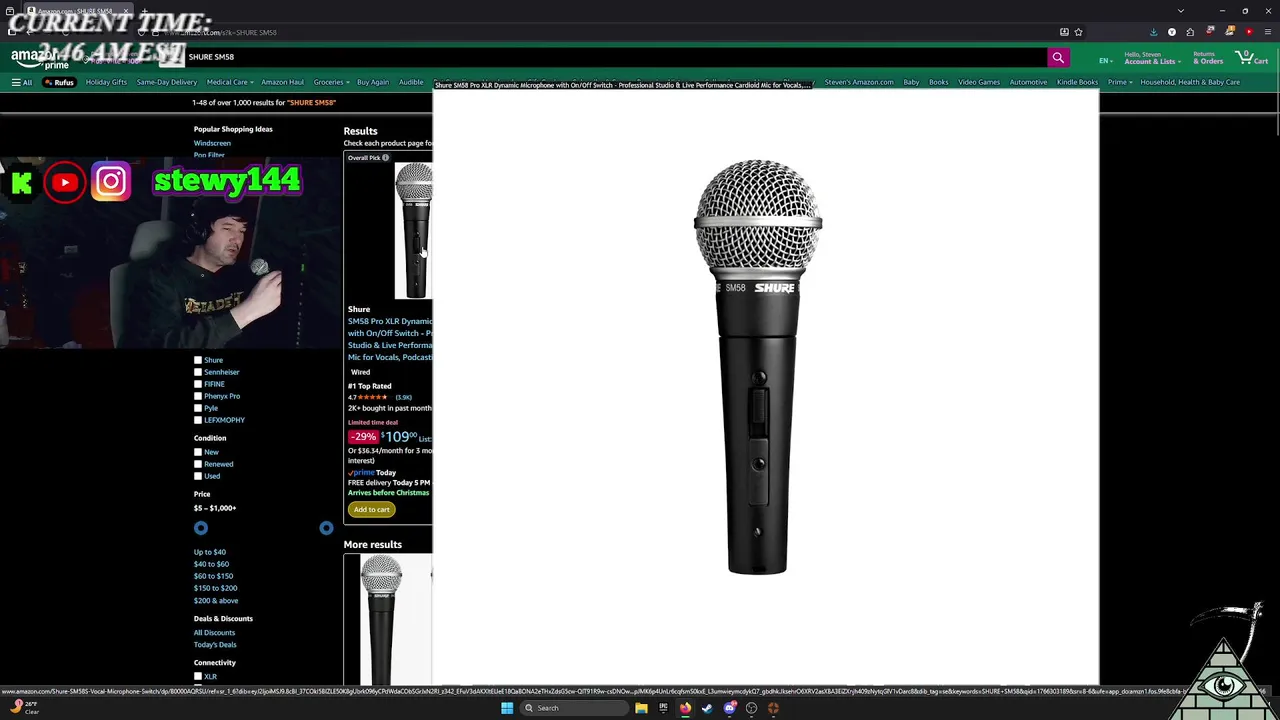Open File Explorer from the taskbar
1280x720 pixels.
coord(641,708)
